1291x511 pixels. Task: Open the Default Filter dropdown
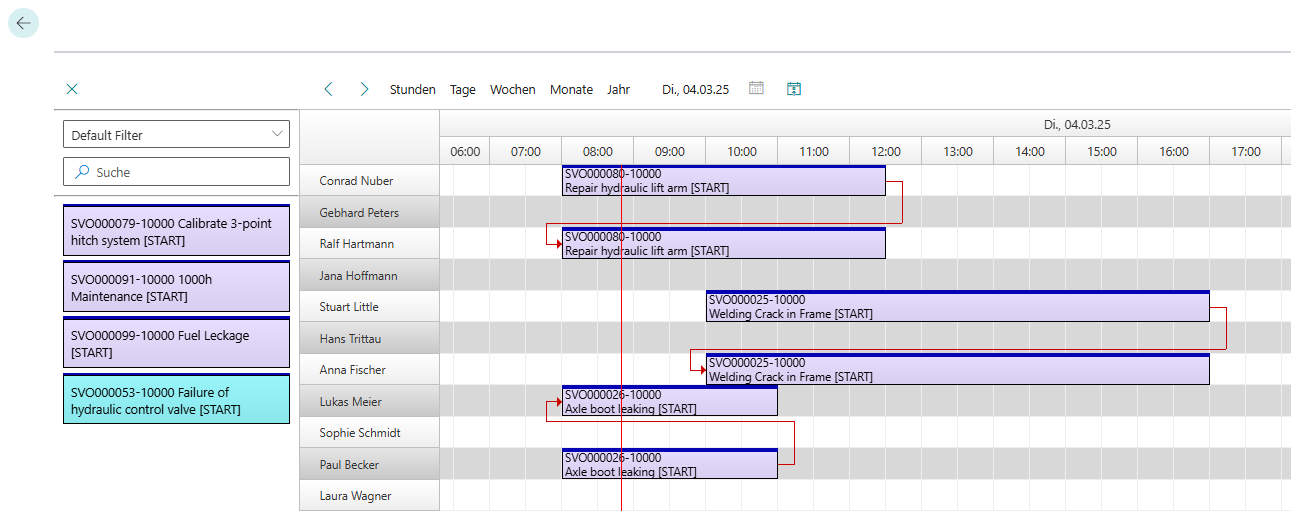pyautogui.click(x=176, y=134)
